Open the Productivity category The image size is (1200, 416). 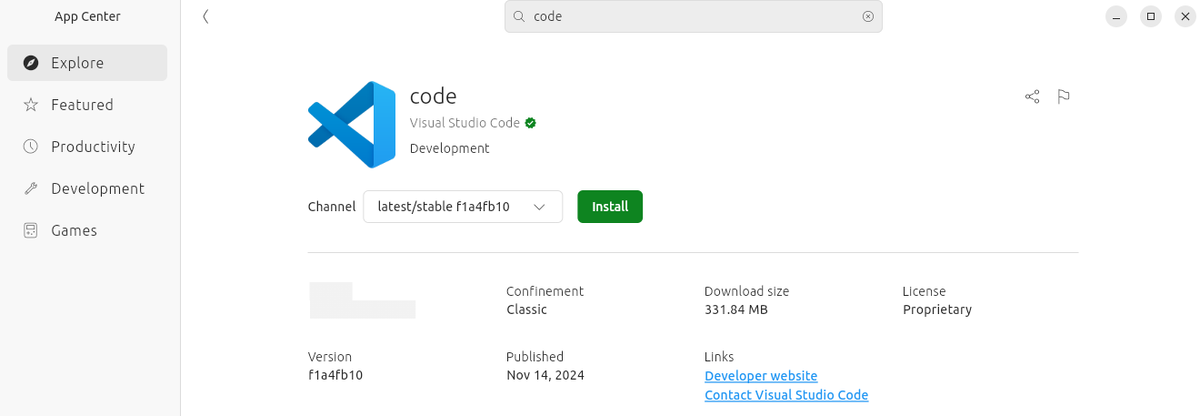[92, 147]
